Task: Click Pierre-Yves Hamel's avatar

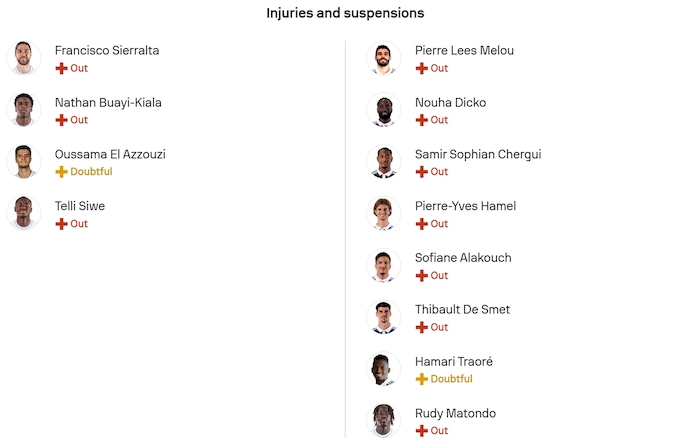Action: click(x=384, y=214)
